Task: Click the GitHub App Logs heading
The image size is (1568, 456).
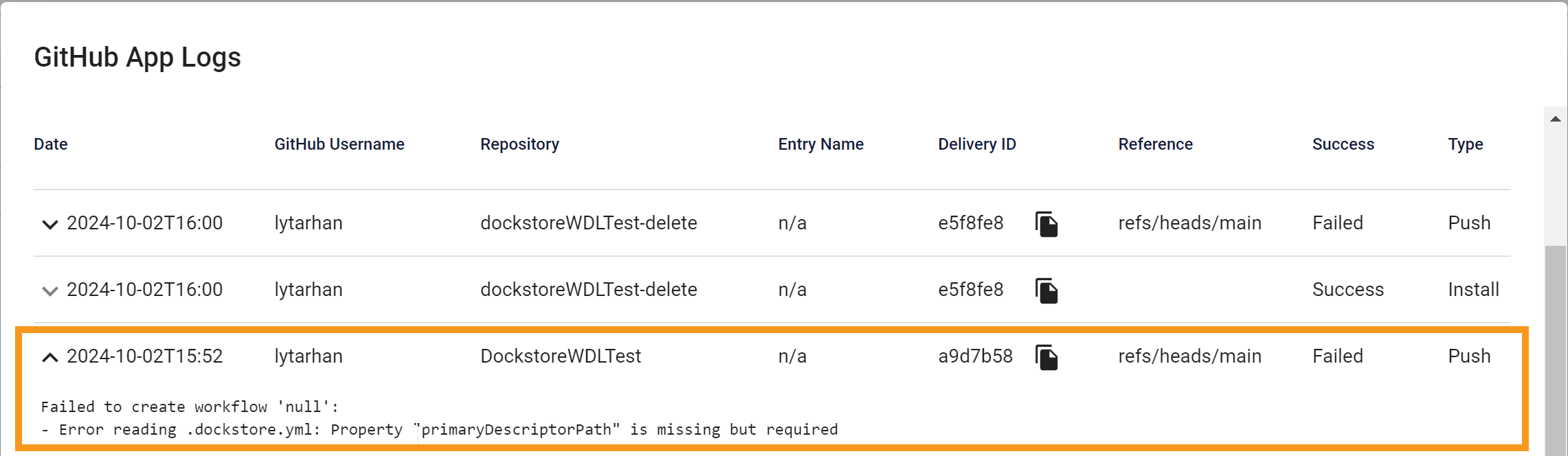Action: [x=137, y=58]
